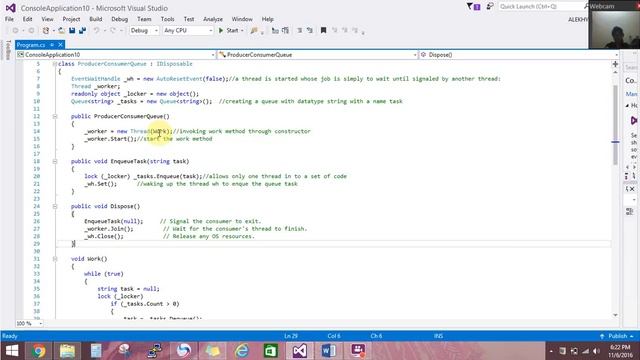Viewport: 640px width, 360px height.
Task: Open the ProducerConsumerQueue type dropdown
Action: point(318,55)
